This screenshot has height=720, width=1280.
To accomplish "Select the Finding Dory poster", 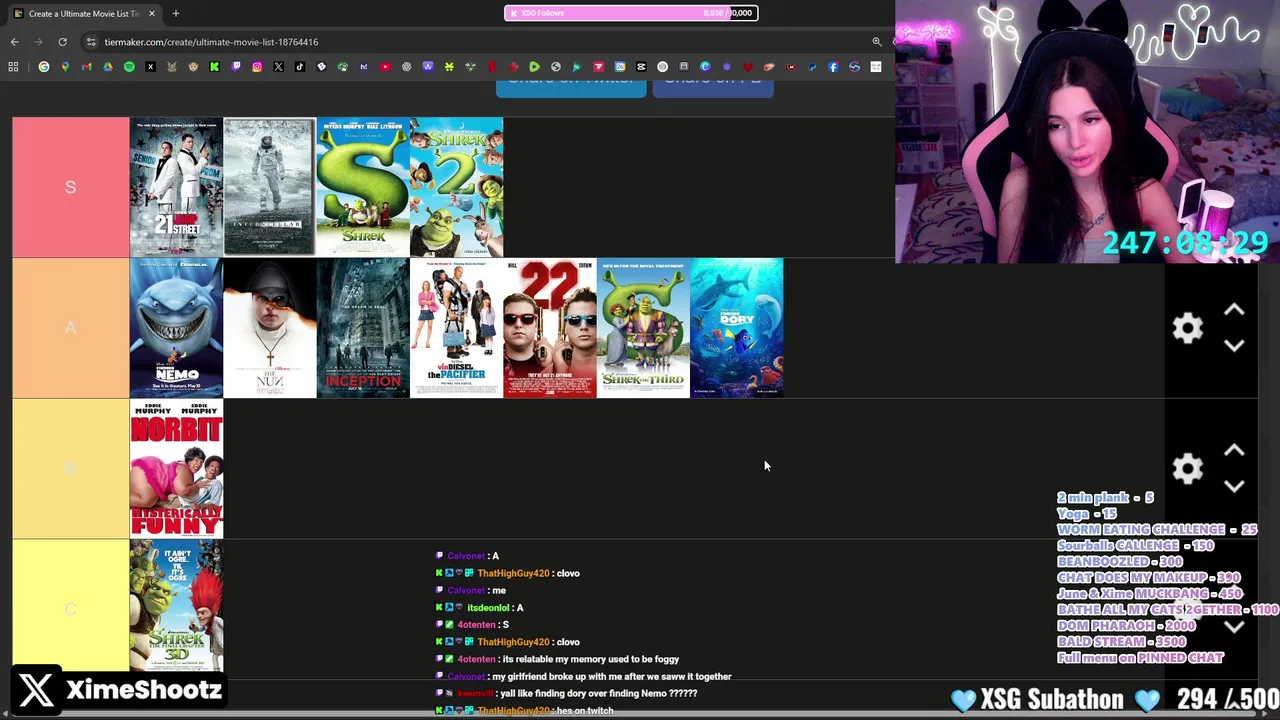I will click(737, 328).
